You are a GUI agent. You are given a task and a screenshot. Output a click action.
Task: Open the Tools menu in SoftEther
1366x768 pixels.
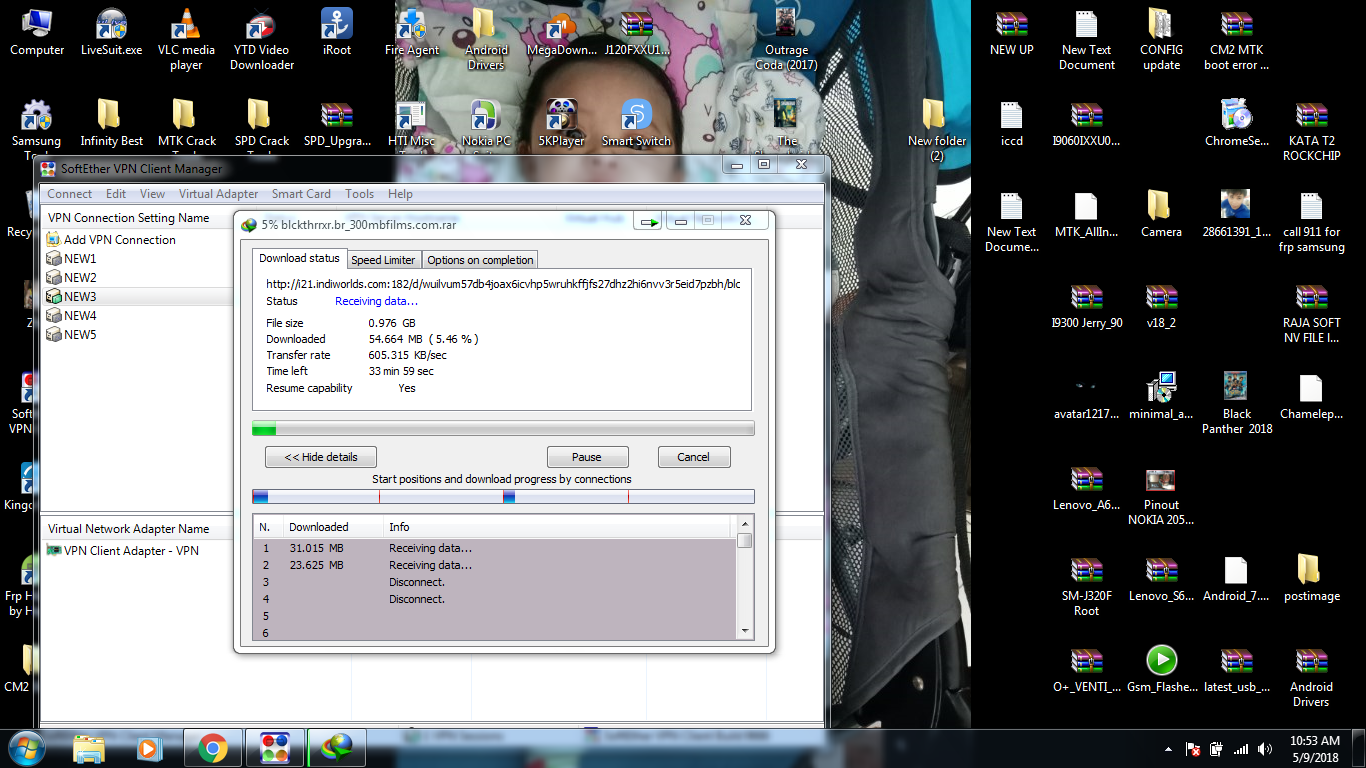[x=359, y=194]
